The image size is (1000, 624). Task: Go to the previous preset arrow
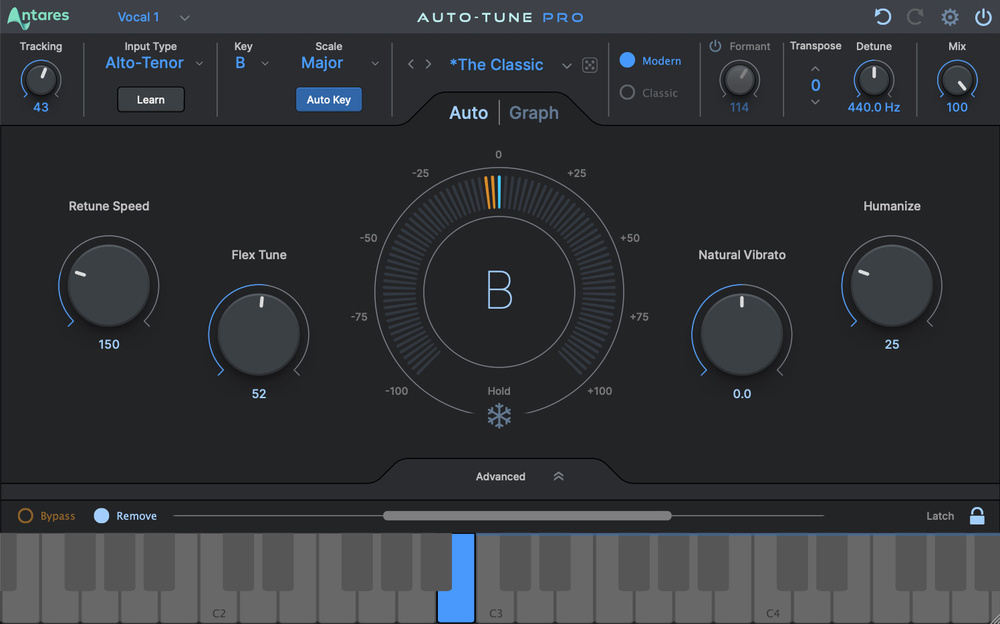(x=410, y=65)
